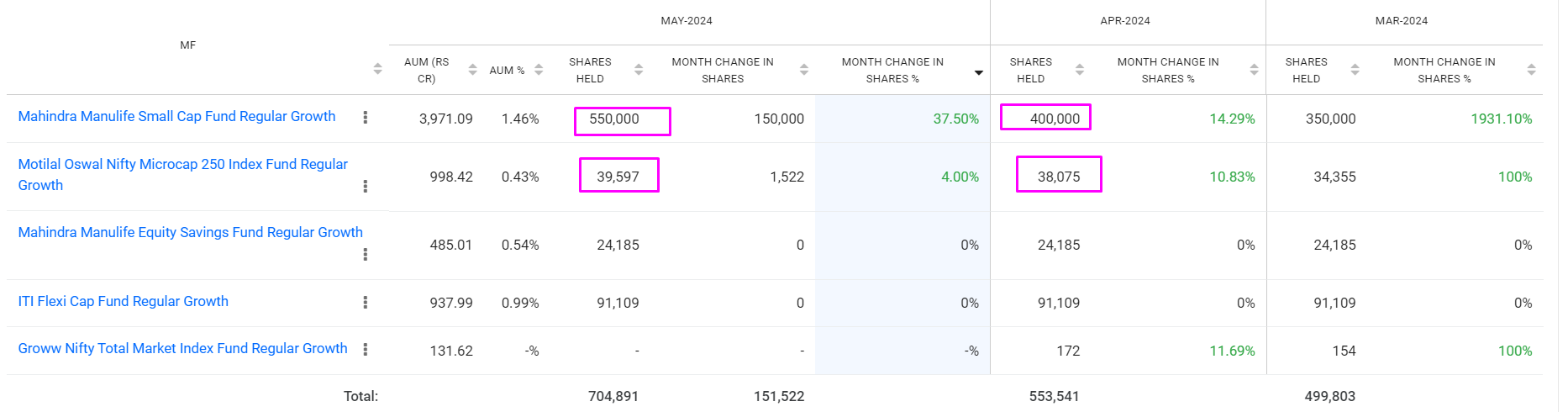Viewport: 1568px width, 412px height.
Task: Sort by AUM % column
Action: coord(539,70)
